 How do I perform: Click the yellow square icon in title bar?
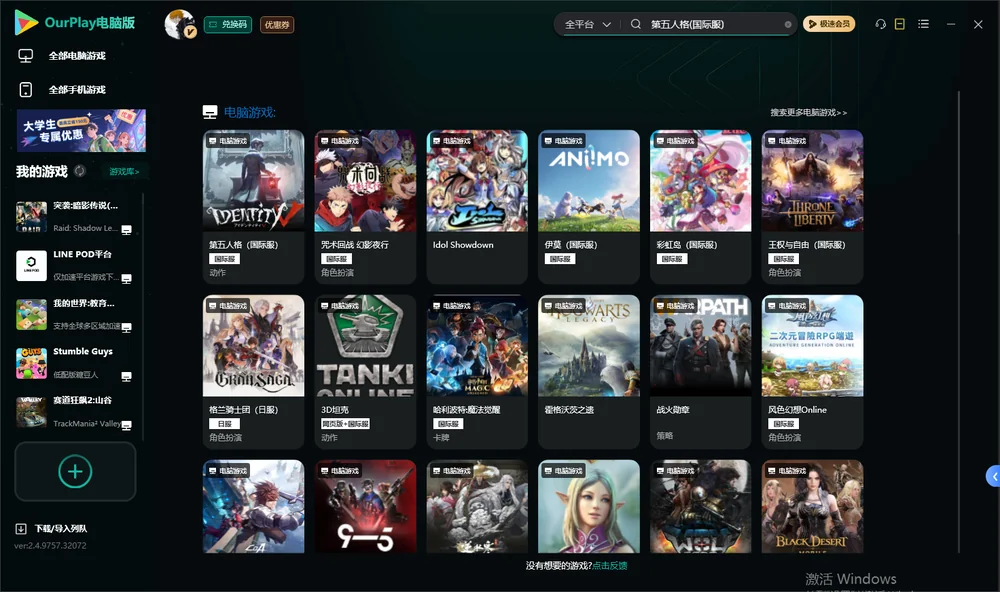899,24
